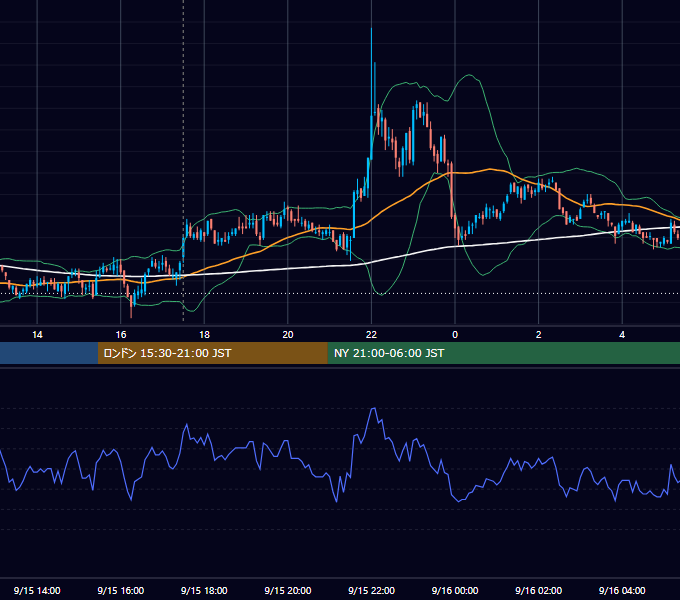
Task: Click the 9/16 02:00 date label
Action: pos(538,590)
